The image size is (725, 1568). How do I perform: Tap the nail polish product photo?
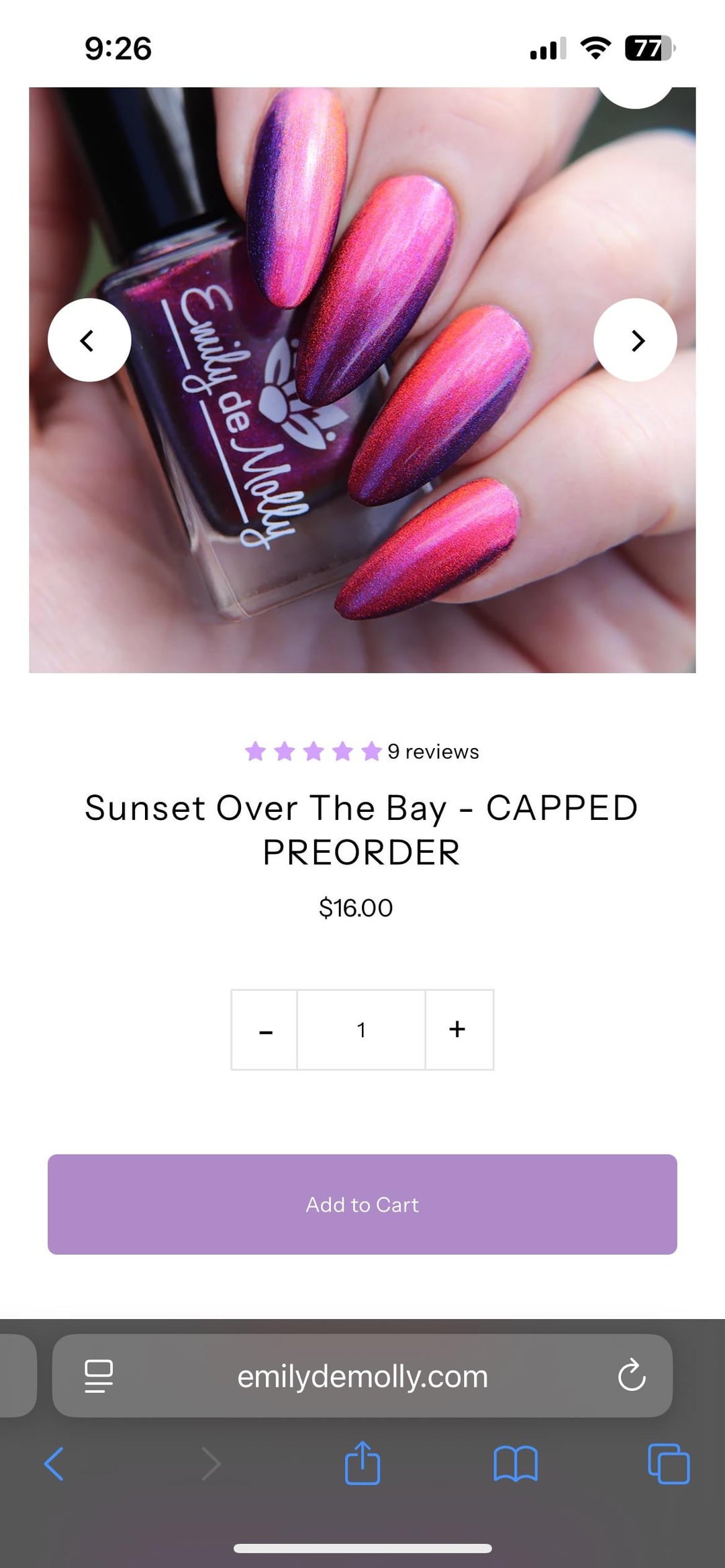[362, 380]
